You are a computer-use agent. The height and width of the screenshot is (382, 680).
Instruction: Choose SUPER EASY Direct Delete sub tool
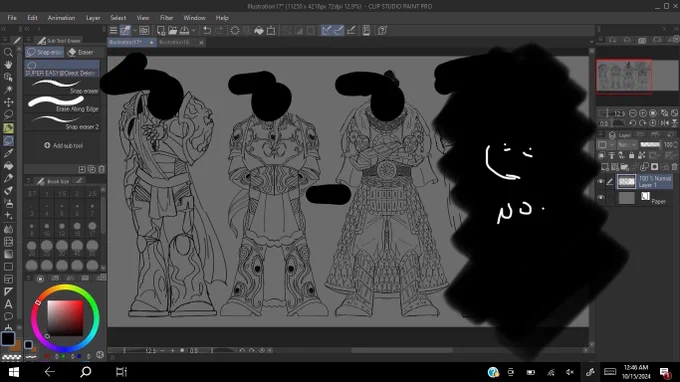click(x=62, y=69)
